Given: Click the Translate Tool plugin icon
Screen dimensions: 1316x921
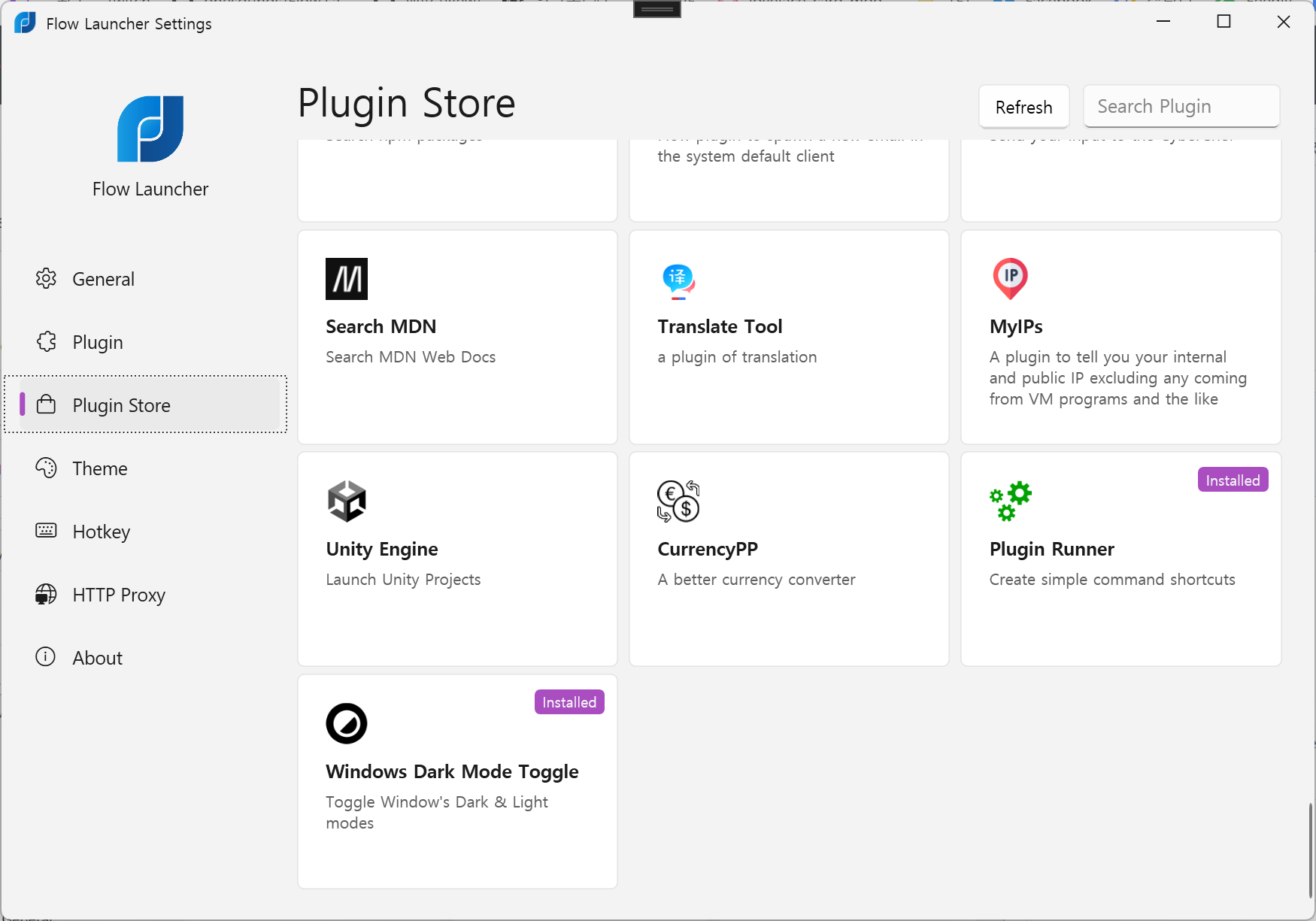Looking at the screenshot, I should (678, 281).
